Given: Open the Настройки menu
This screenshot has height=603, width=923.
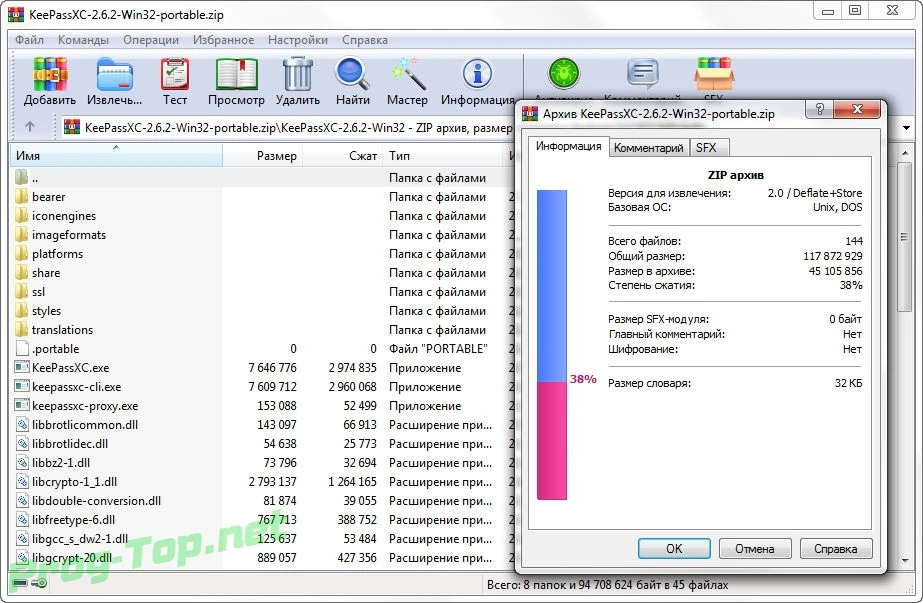Looking at the screenshot, I should [x=298, y=39].
